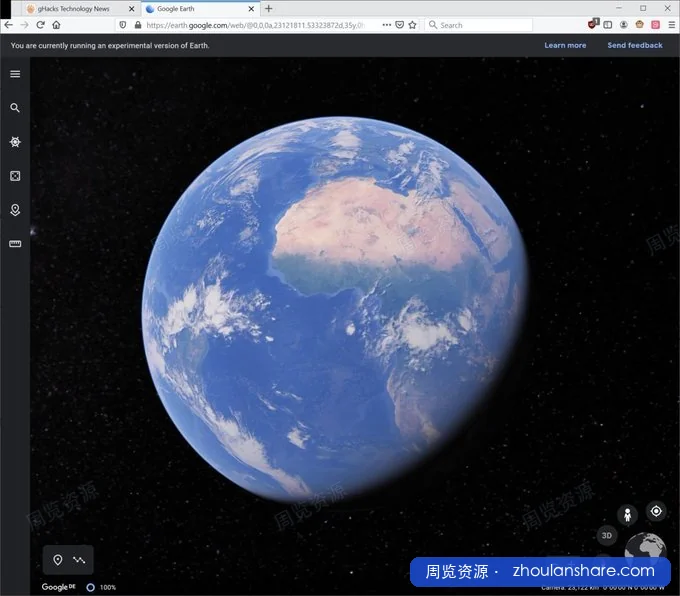Go to the browser home page
The width and height of the screenshot is (680, 596).
56,25
